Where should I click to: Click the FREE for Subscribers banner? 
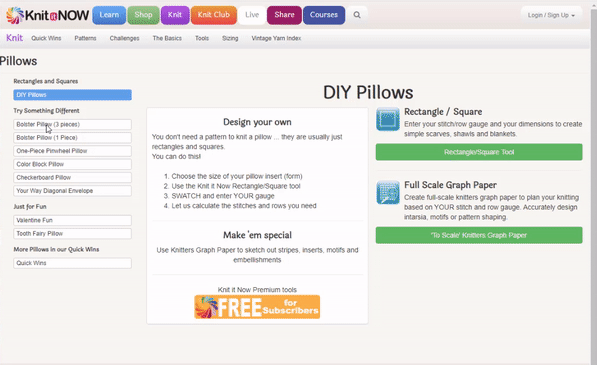coord(257,307)
